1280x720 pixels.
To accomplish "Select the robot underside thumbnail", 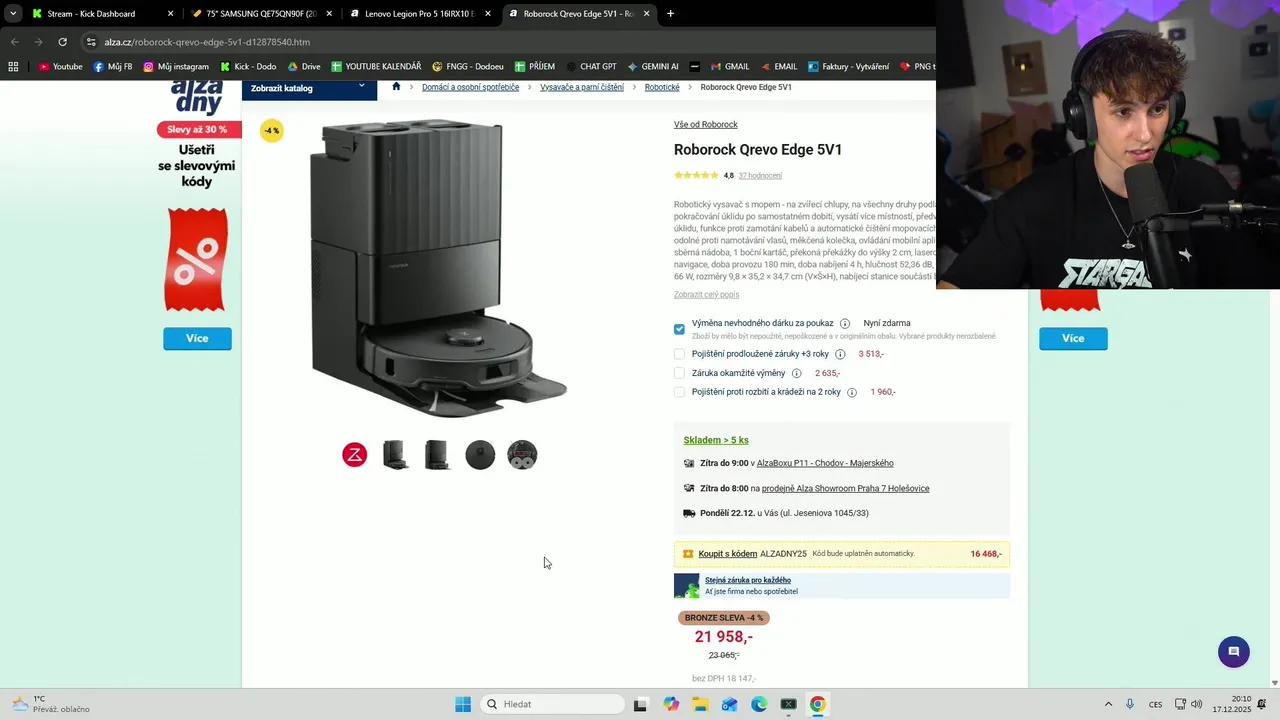I will pos(522,455).
